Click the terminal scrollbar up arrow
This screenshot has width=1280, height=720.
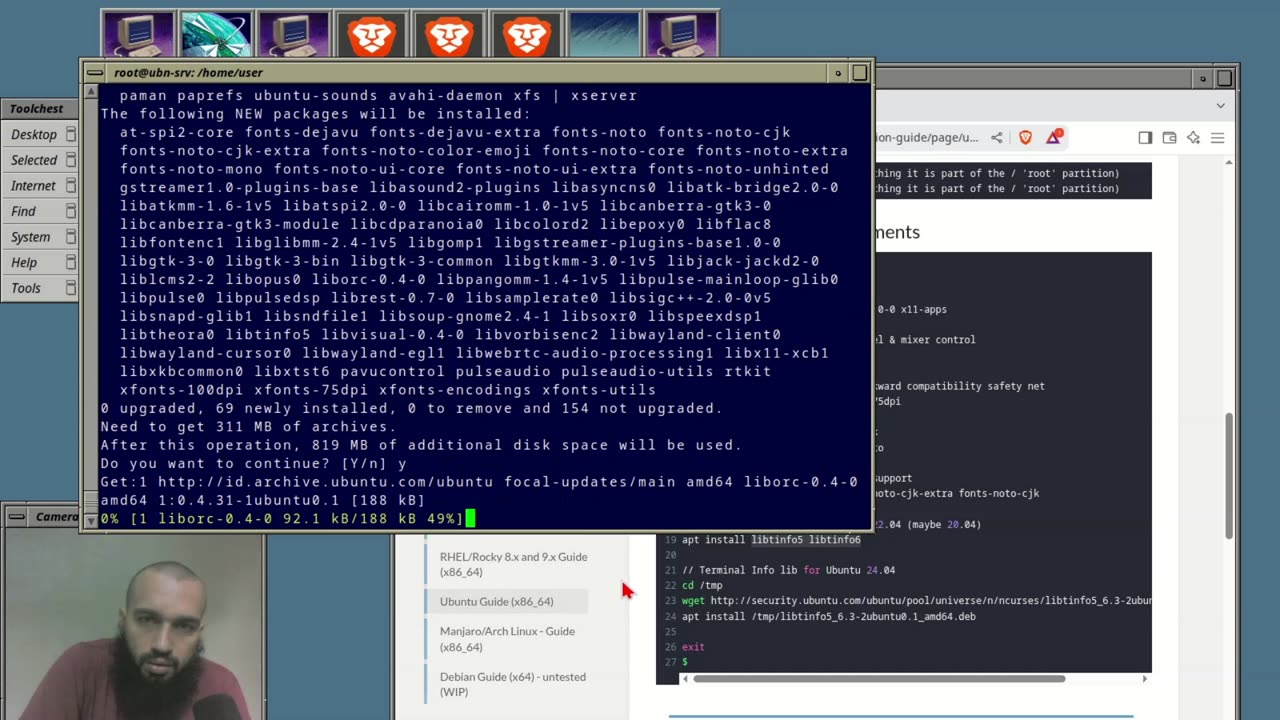91,91
